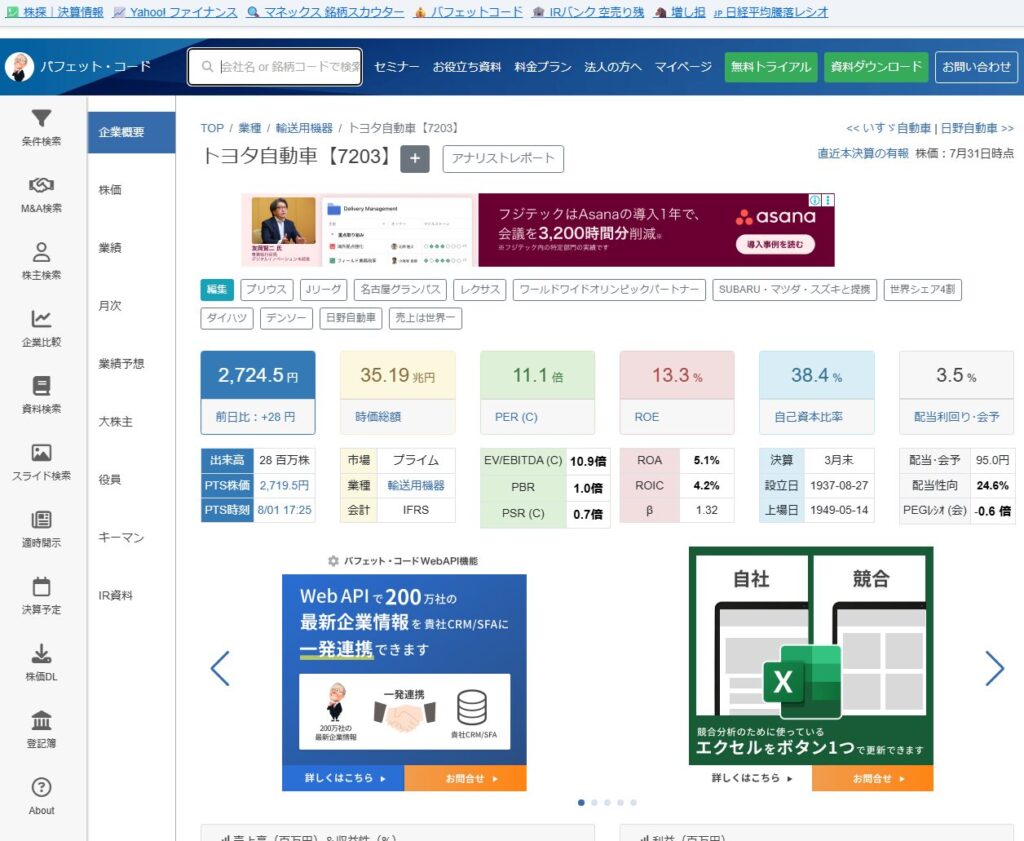Image resolution: width=1024 pixels, height=841 pixels.
Task: Select the second carousel pagination dot
Action: (594, 802)
